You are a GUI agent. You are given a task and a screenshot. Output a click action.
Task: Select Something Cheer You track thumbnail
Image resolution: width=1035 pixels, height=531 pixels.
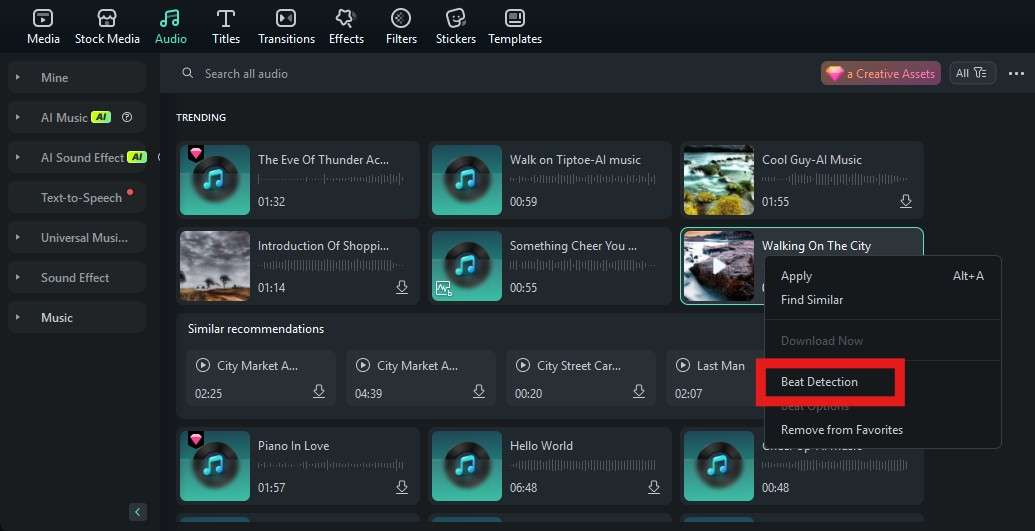pyautogui.click(x=467, y=266)
